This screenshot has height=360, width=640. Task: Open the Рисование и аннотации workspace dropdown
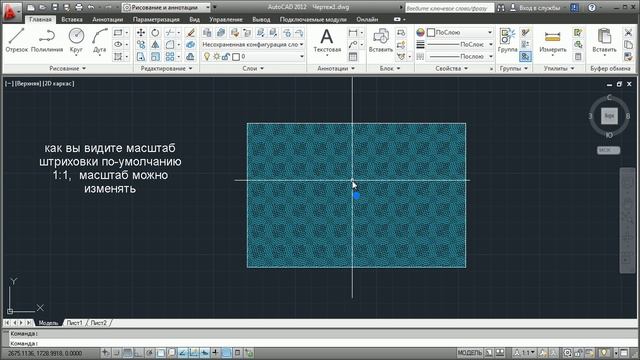tap(167, 7)
